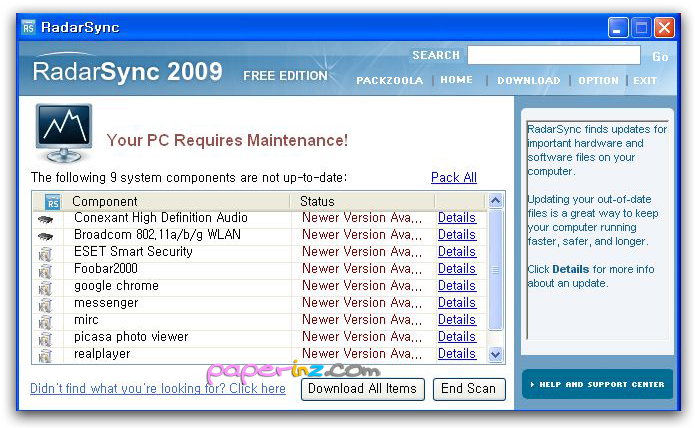
Task: Click the google chrome row software icon
Action: [45, 288]
